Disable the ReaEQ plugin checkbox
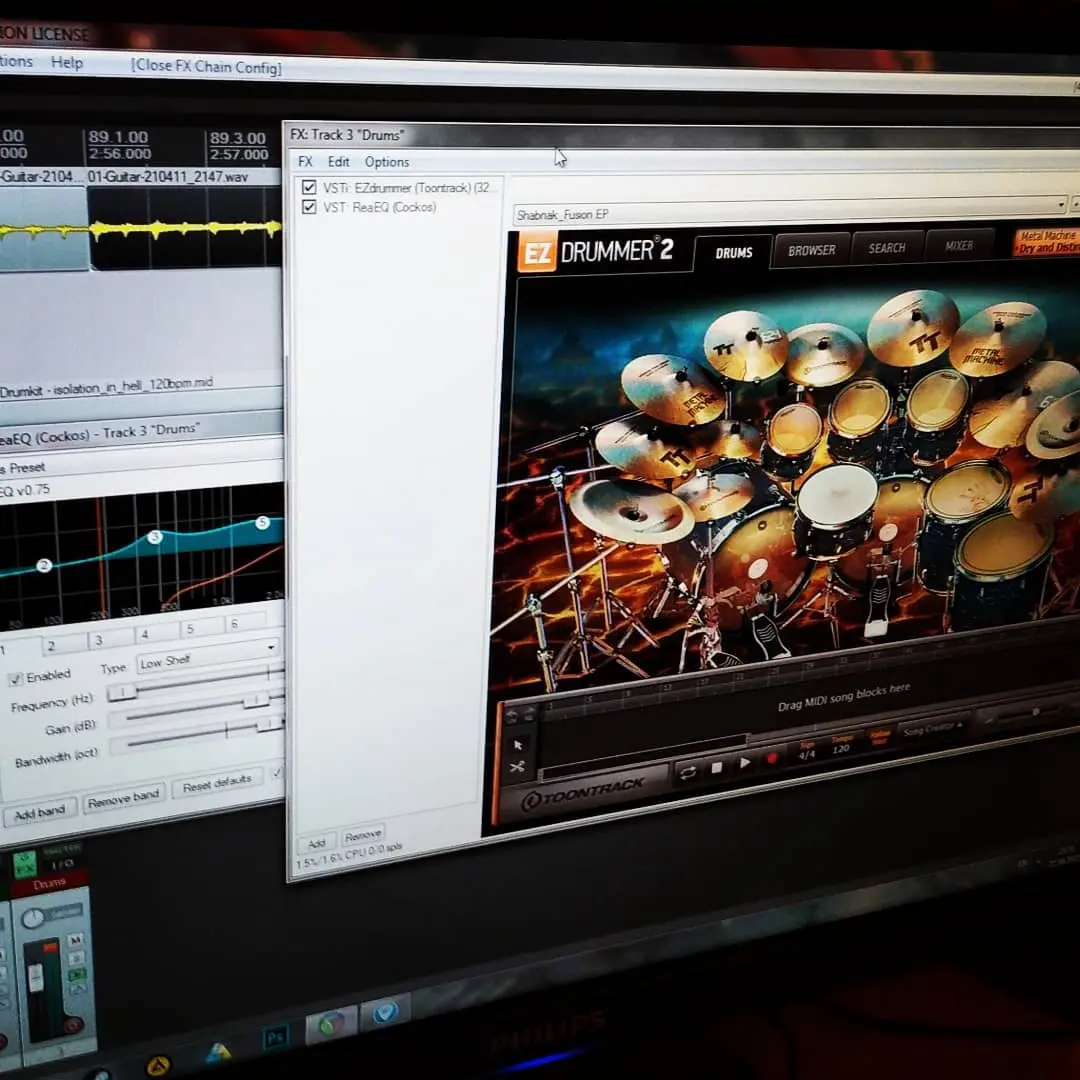 pyautogui.click(x=309, y=207)
